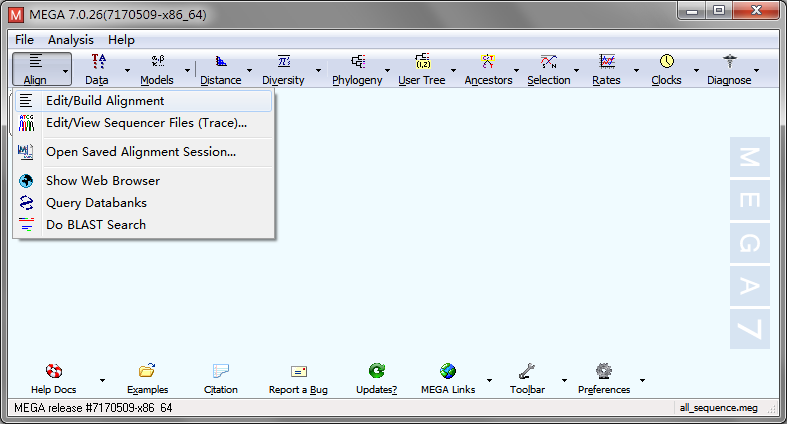Expand the Clocks dropdown arrow
This screenshot has height=424, width=787.
(696, 70)
